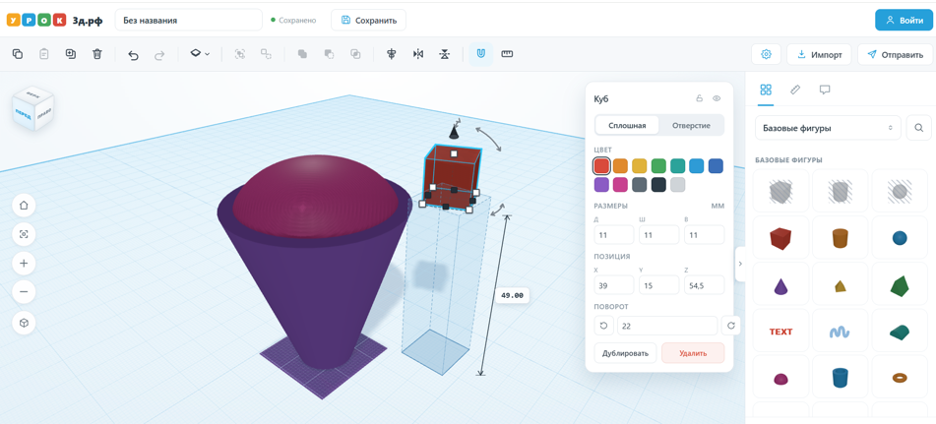Image resolution: width=936 pixels, height=424 pixels.
Task: Rotate clockwise using the right rotation button
Action: (x=731, y=325)
